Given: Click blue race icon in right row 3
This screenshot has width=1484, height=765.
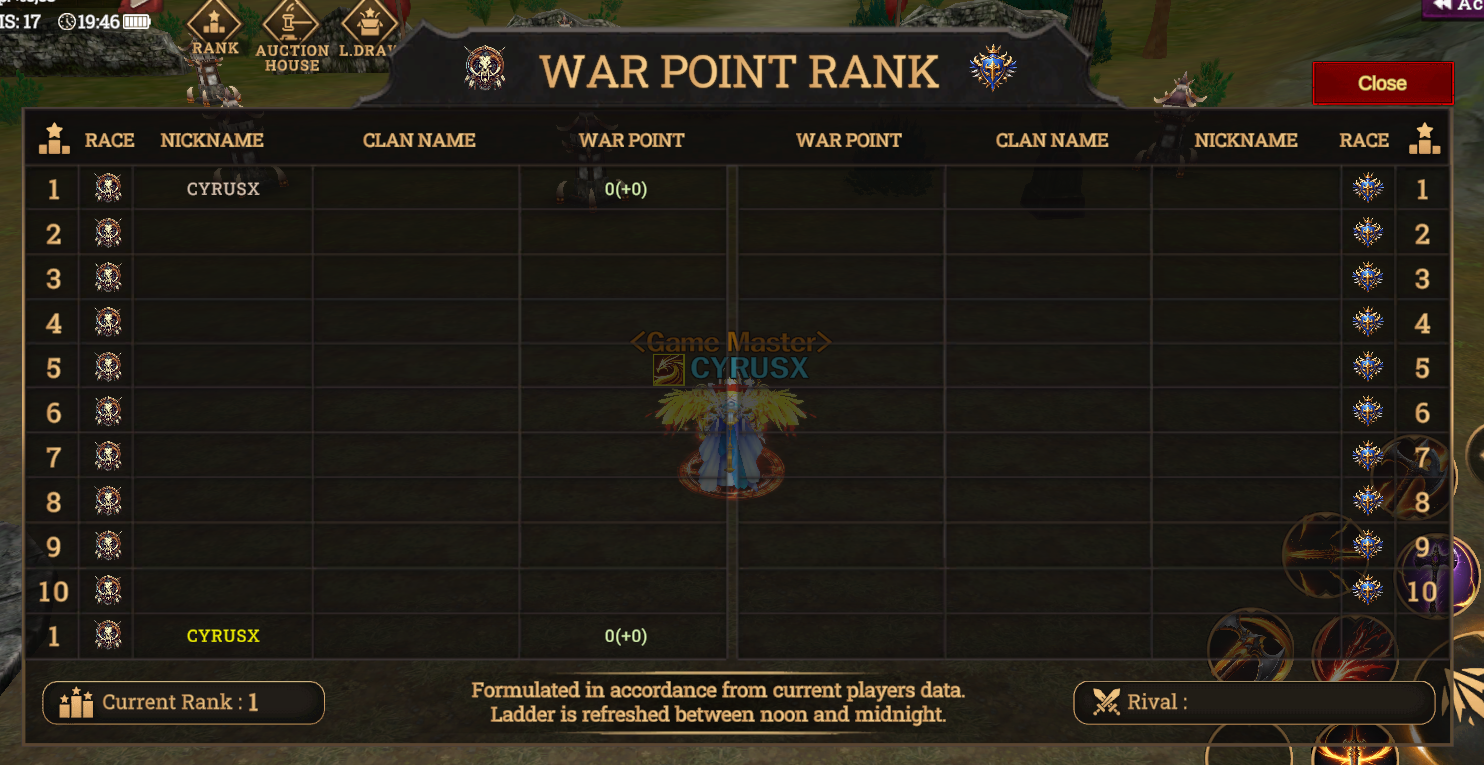Looking at the screenshot, I should coord(1367,277).
